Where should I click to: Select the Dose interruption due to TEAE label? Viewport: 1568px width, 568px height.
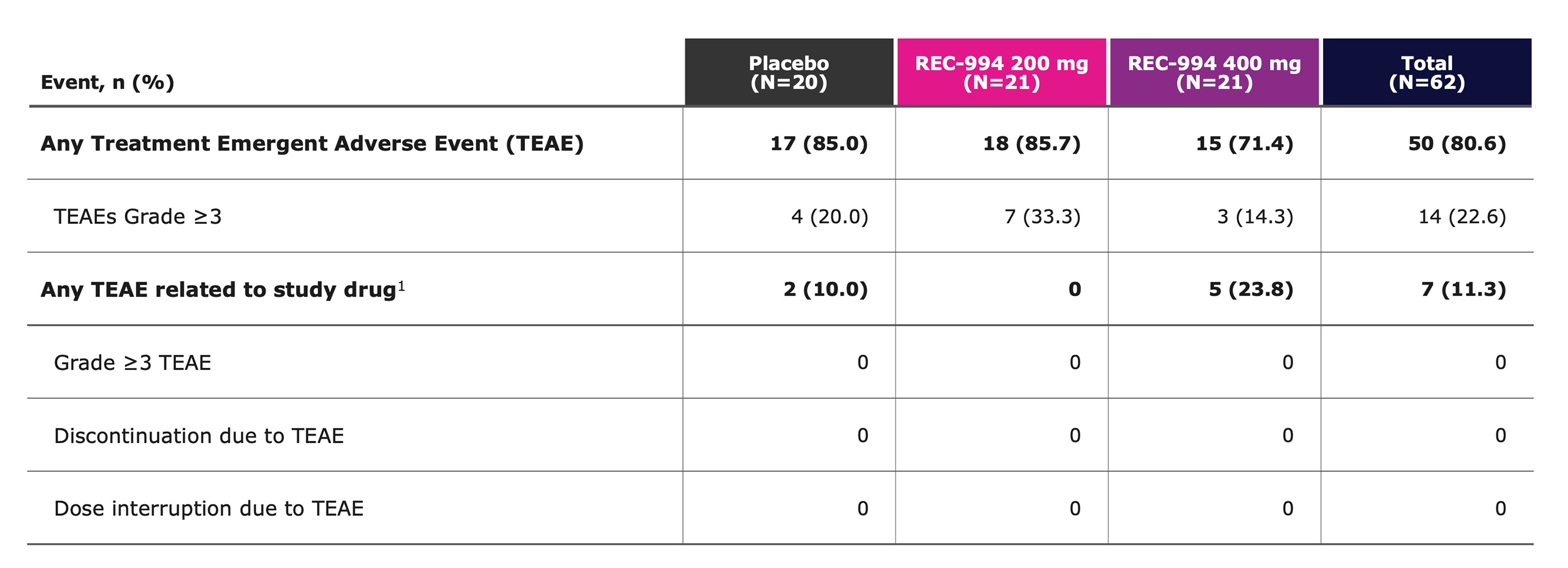[208, 508]
